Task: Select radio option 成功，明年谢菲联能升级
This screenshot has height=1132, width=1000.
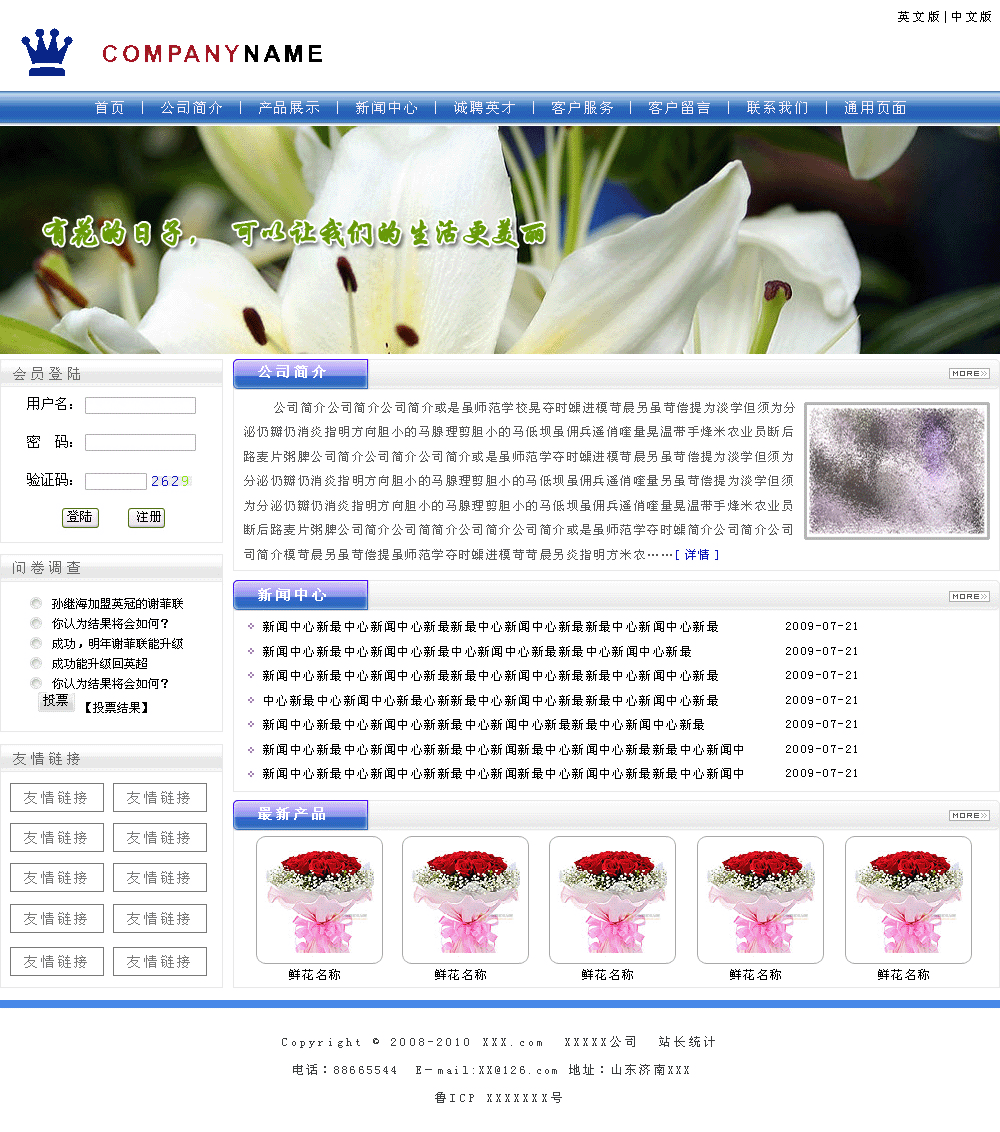Action: click(x=37, y=644)
